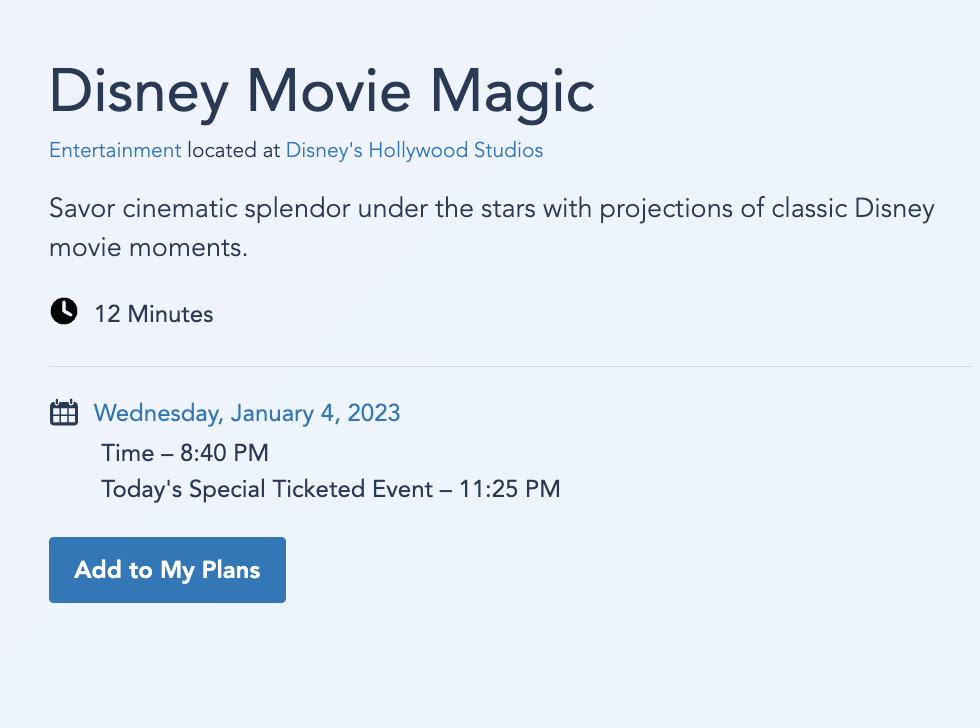Click the "Time" label under the date
The width and height of the screenshot is (980, 728).
tap(127, 453)
